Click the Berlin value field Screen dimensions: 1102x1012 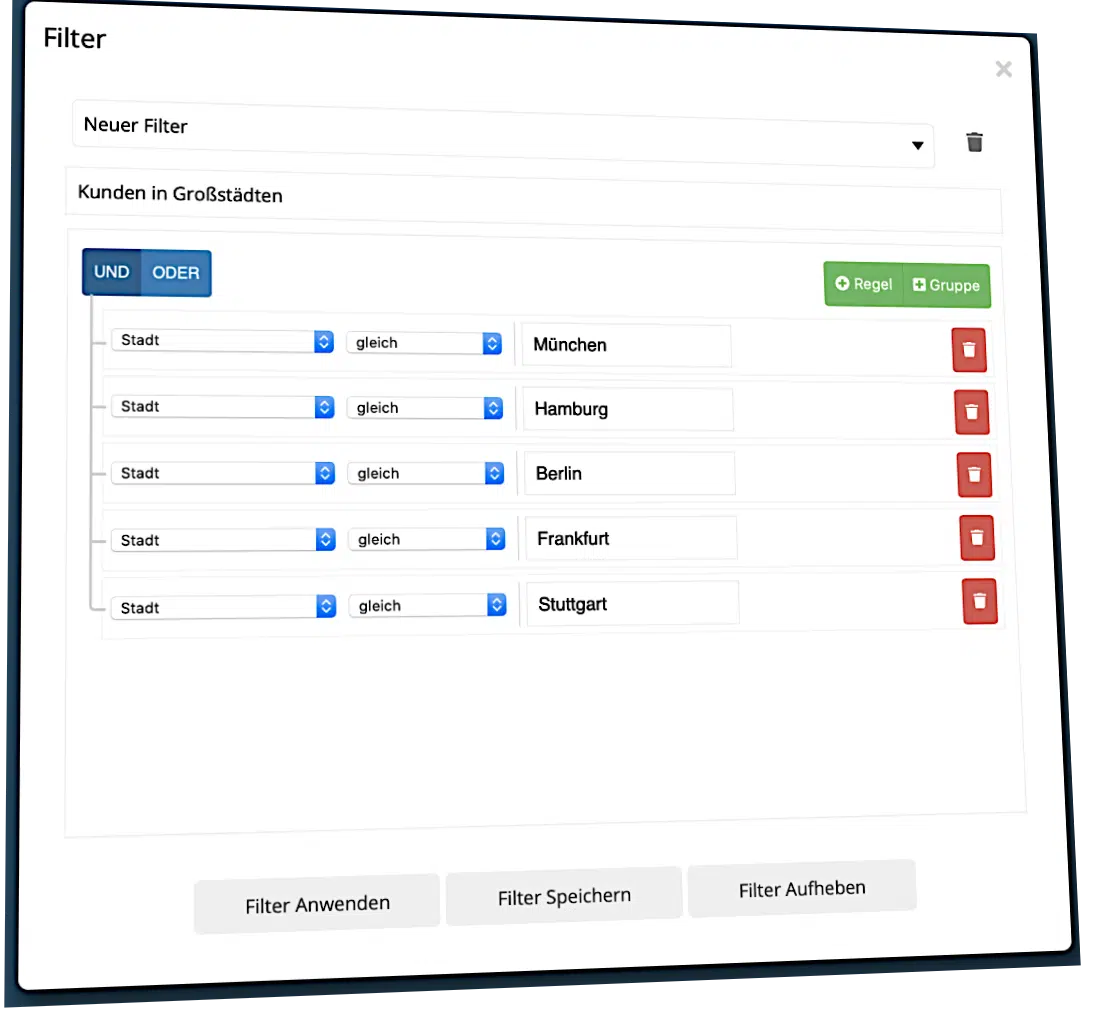630,474
